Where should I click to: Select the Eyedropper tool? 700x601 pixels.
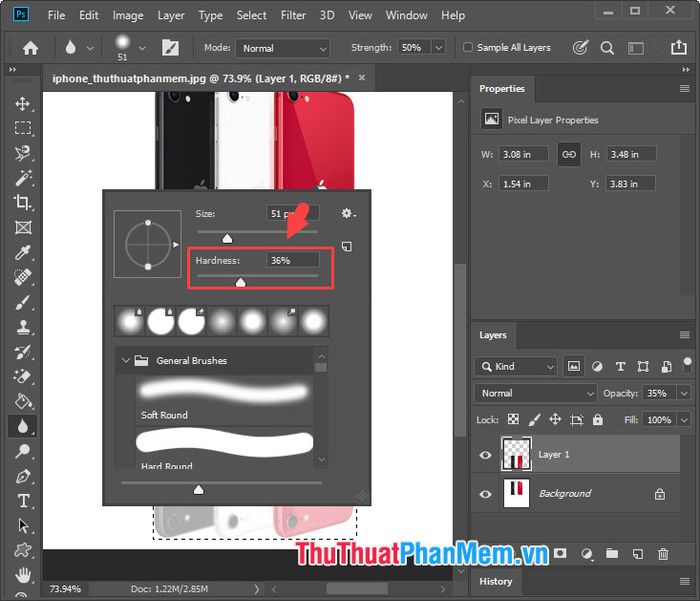pos(22,253)
